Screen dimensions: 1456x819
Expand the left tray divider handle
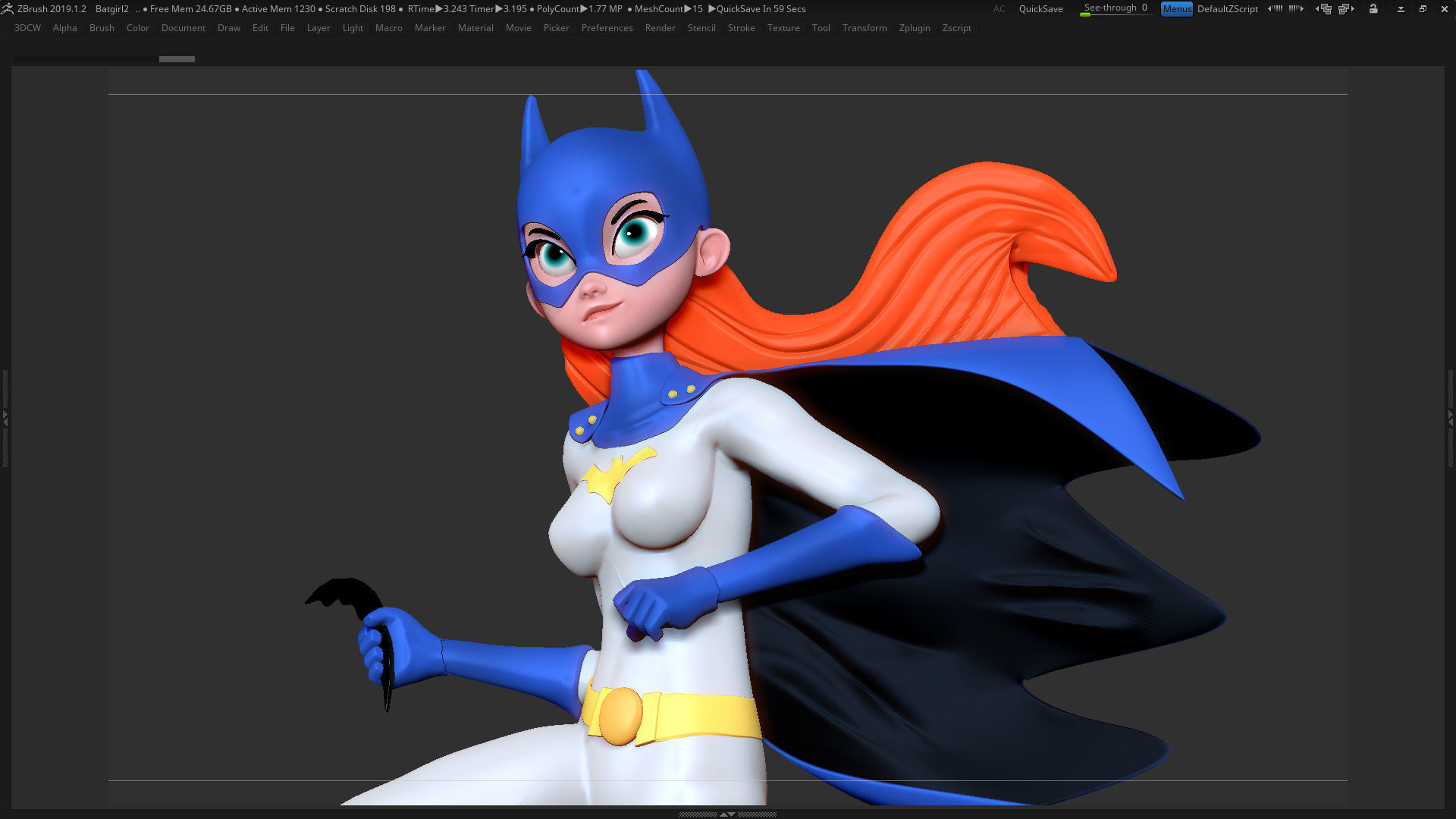click(x=5, y=417)
